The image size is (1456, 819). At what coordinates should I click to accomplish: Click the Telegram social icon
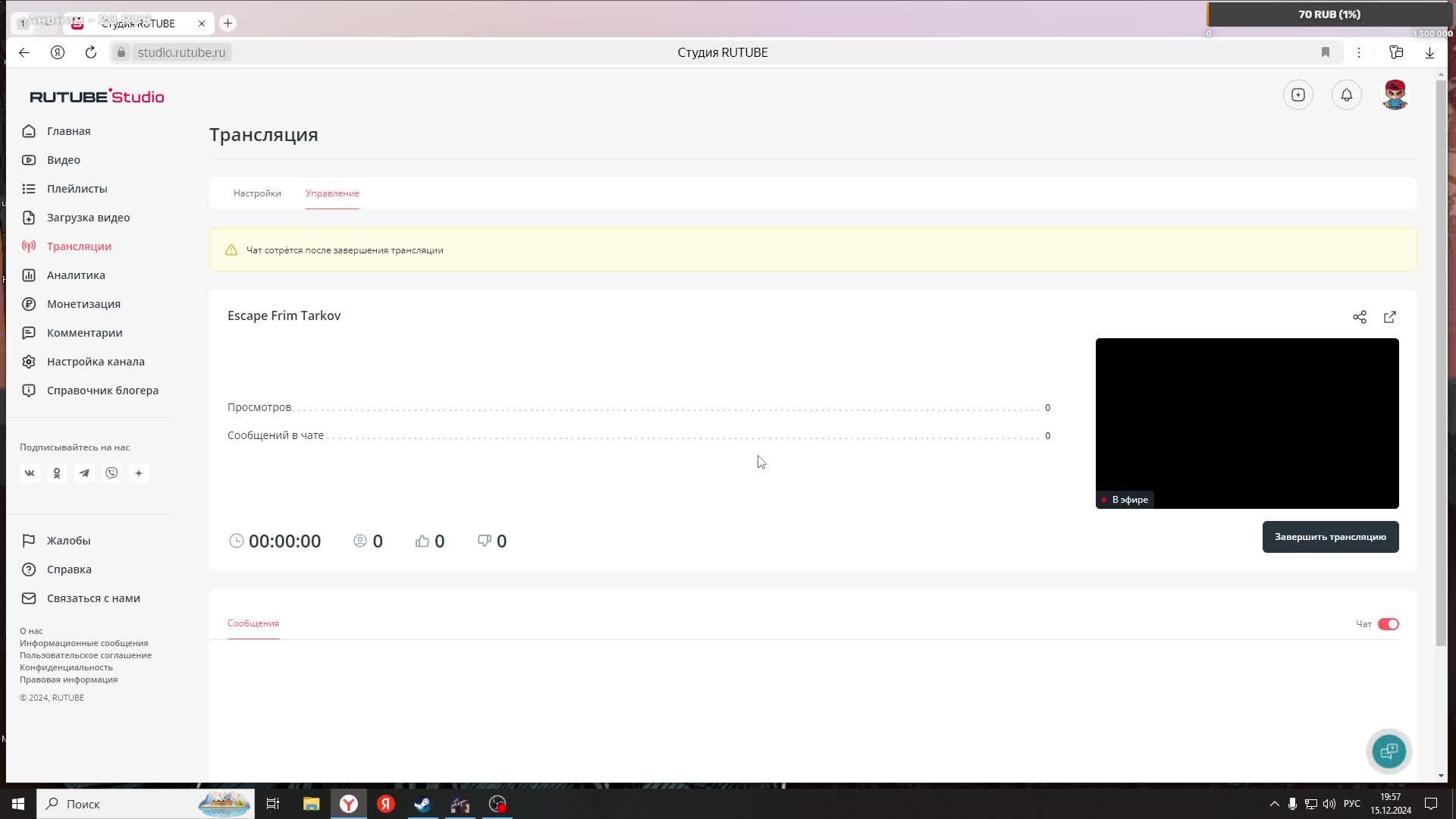tap(84, 473)
